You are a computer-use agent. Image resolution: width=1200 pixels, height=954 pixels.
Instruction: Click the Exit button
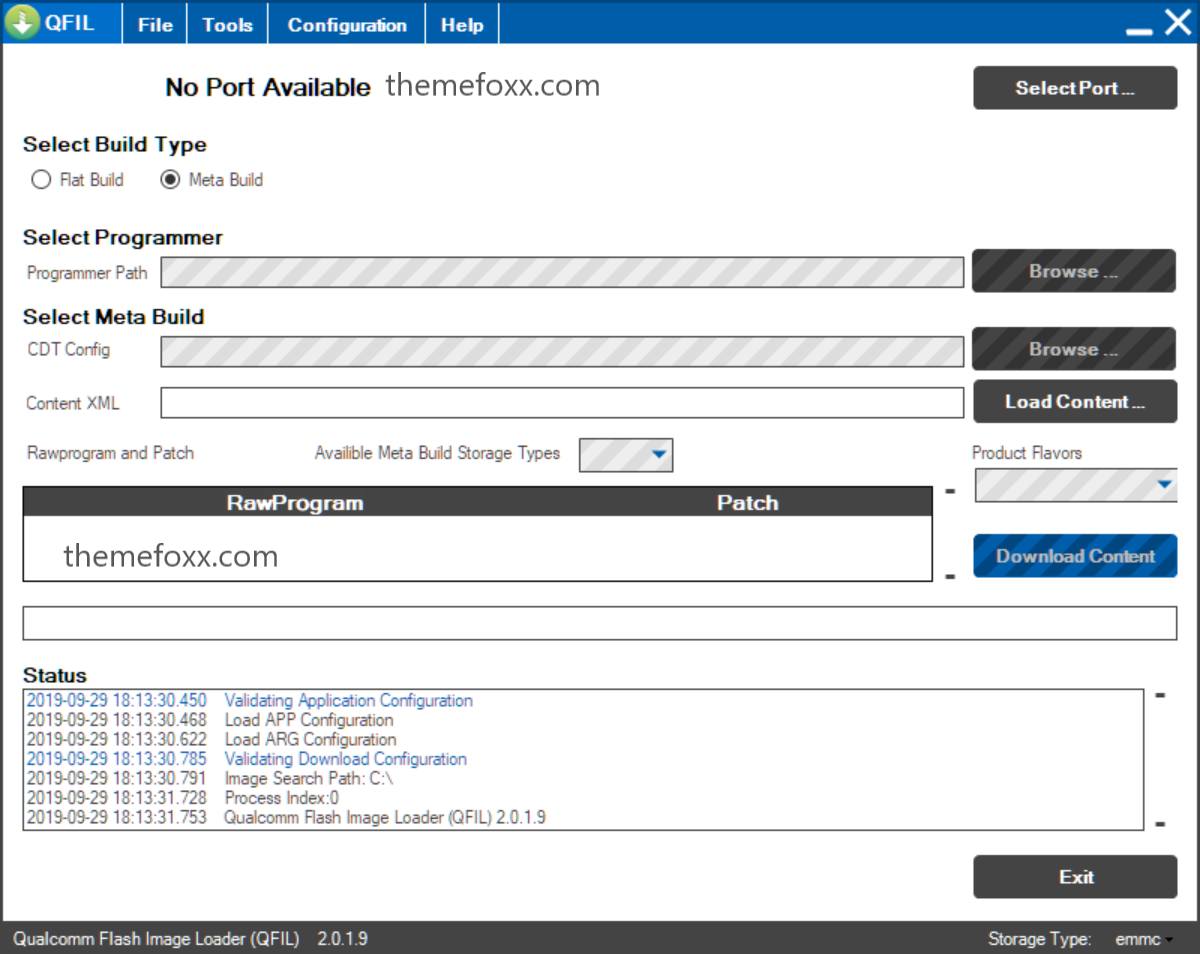point(1075,877)
